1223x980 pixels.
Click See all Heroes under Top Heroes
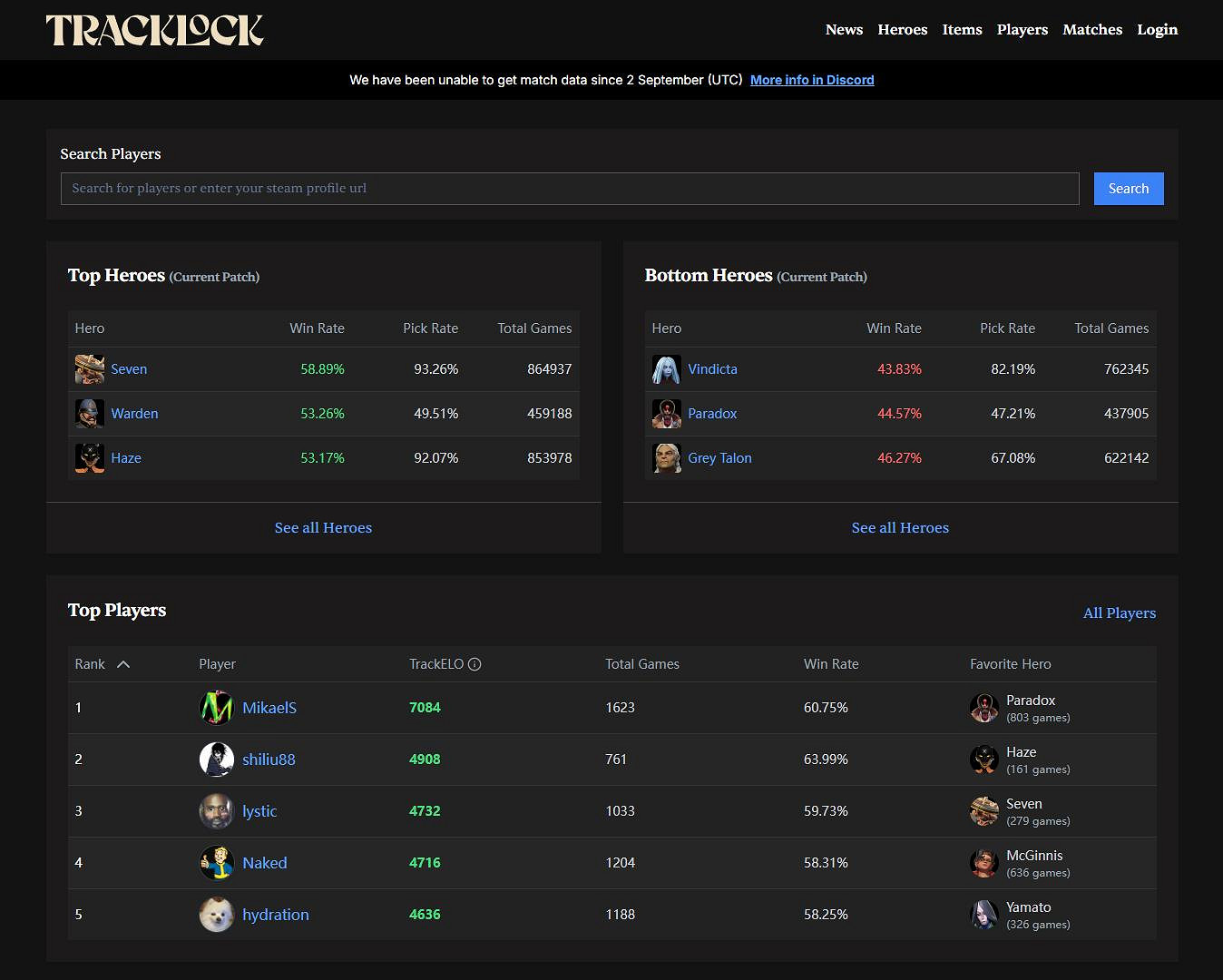323,528
